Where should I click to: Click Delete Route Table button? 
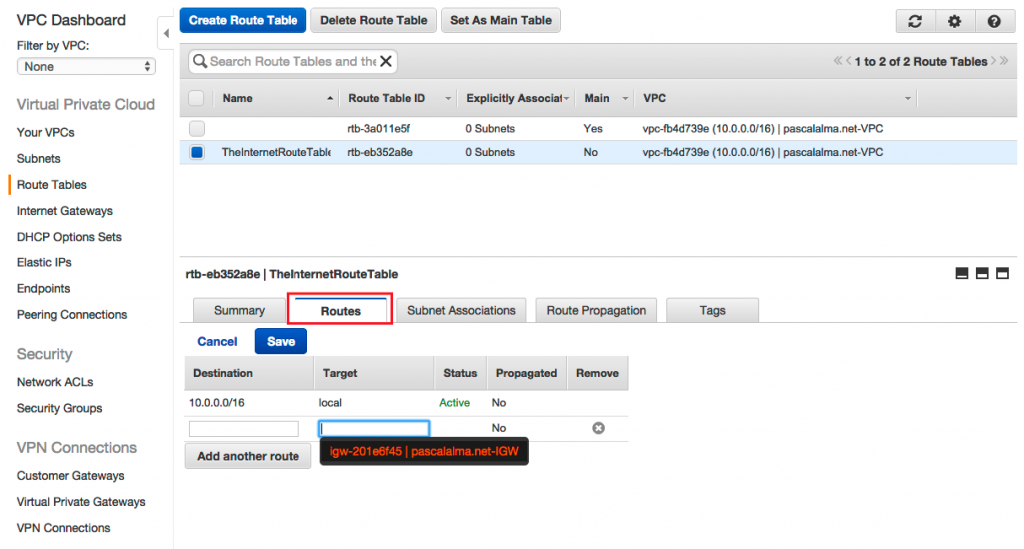point(374,20)
